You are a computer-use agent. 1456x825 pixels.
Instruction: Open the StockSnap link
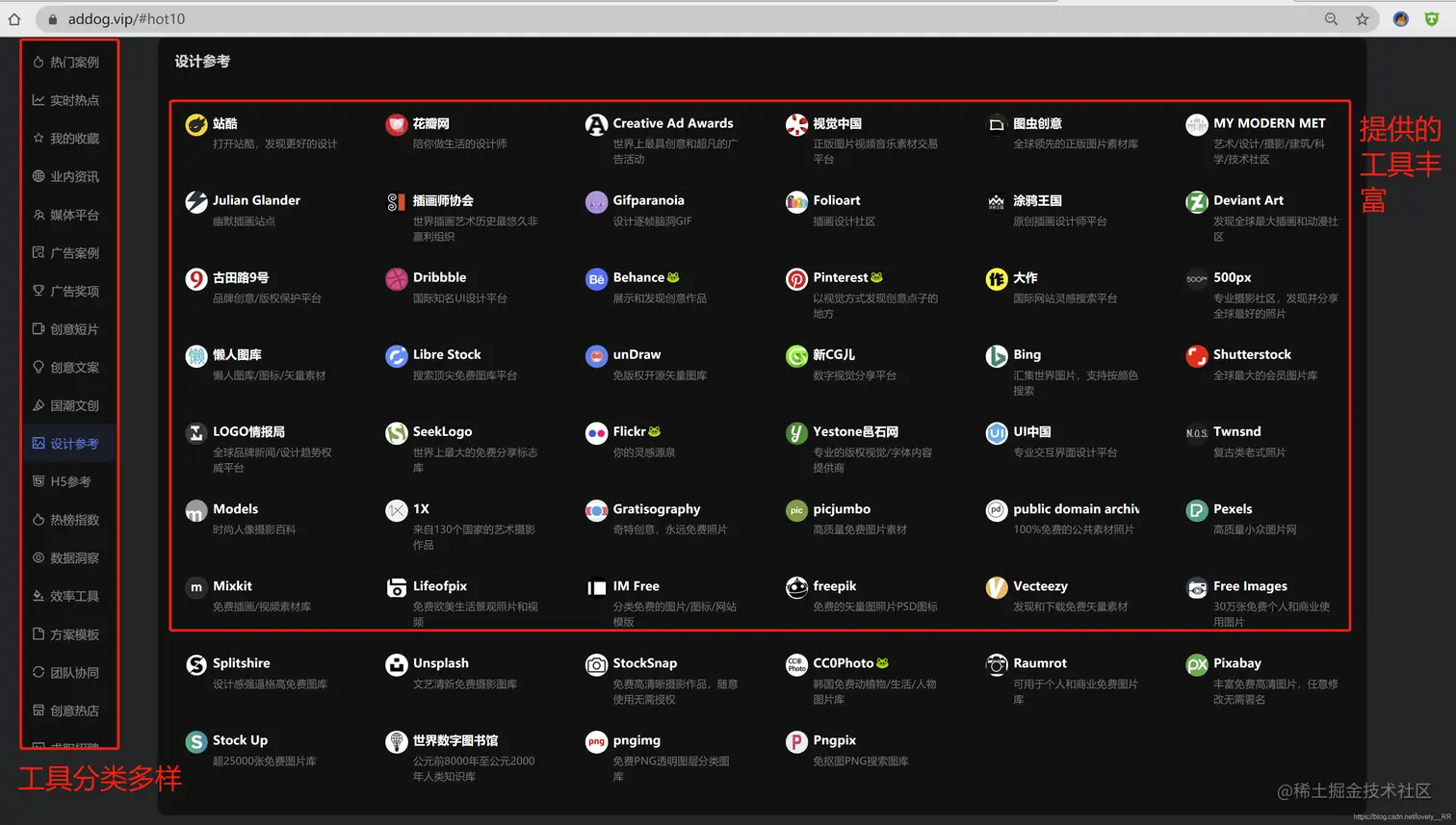[645, 663]
